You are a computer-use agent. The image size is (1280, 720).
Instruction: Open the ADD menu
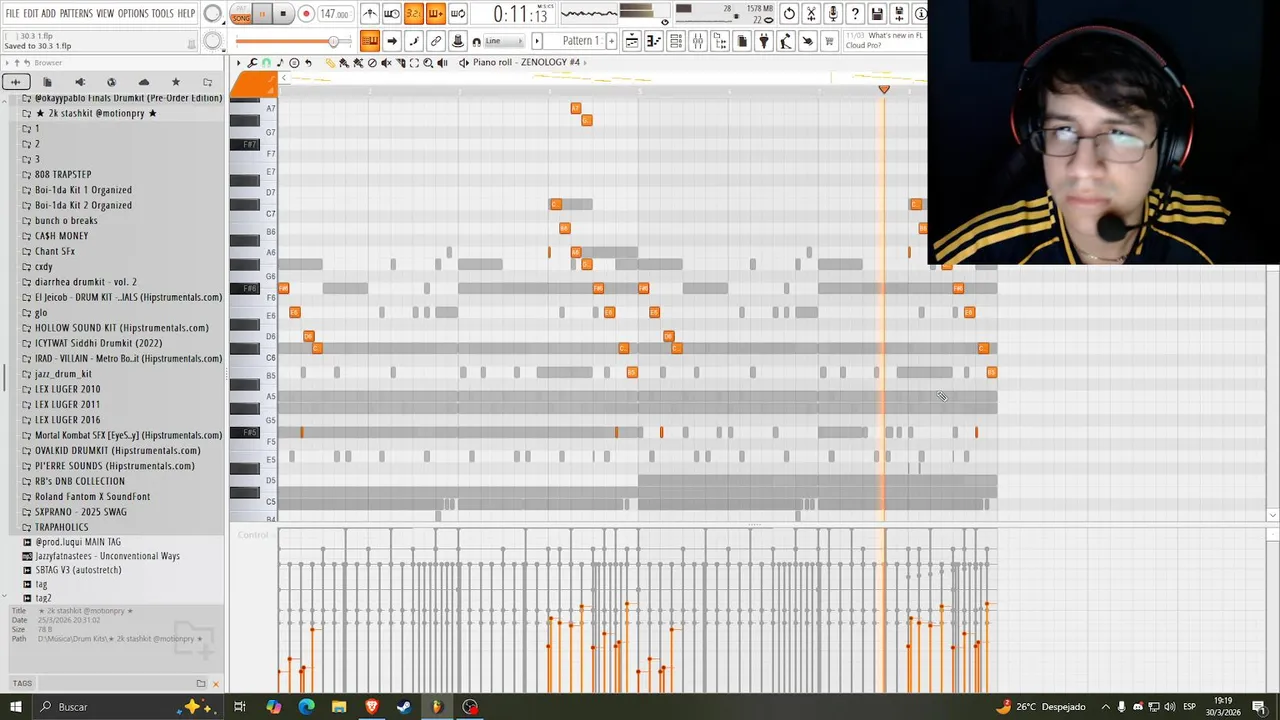click(x=48, y=14)
